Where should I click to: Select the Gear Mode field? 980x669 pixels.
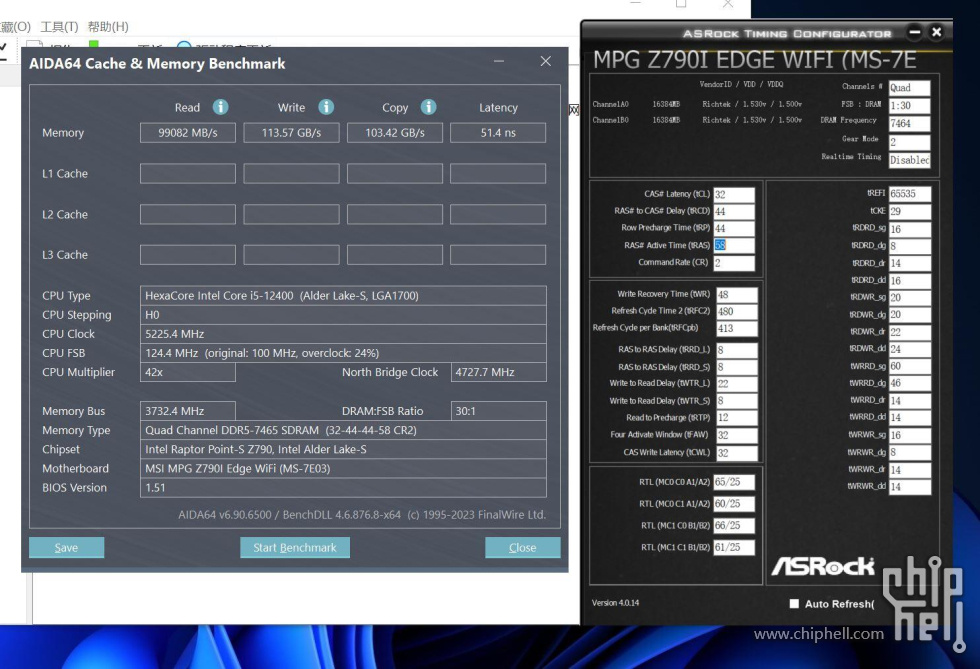coord(910,142)
